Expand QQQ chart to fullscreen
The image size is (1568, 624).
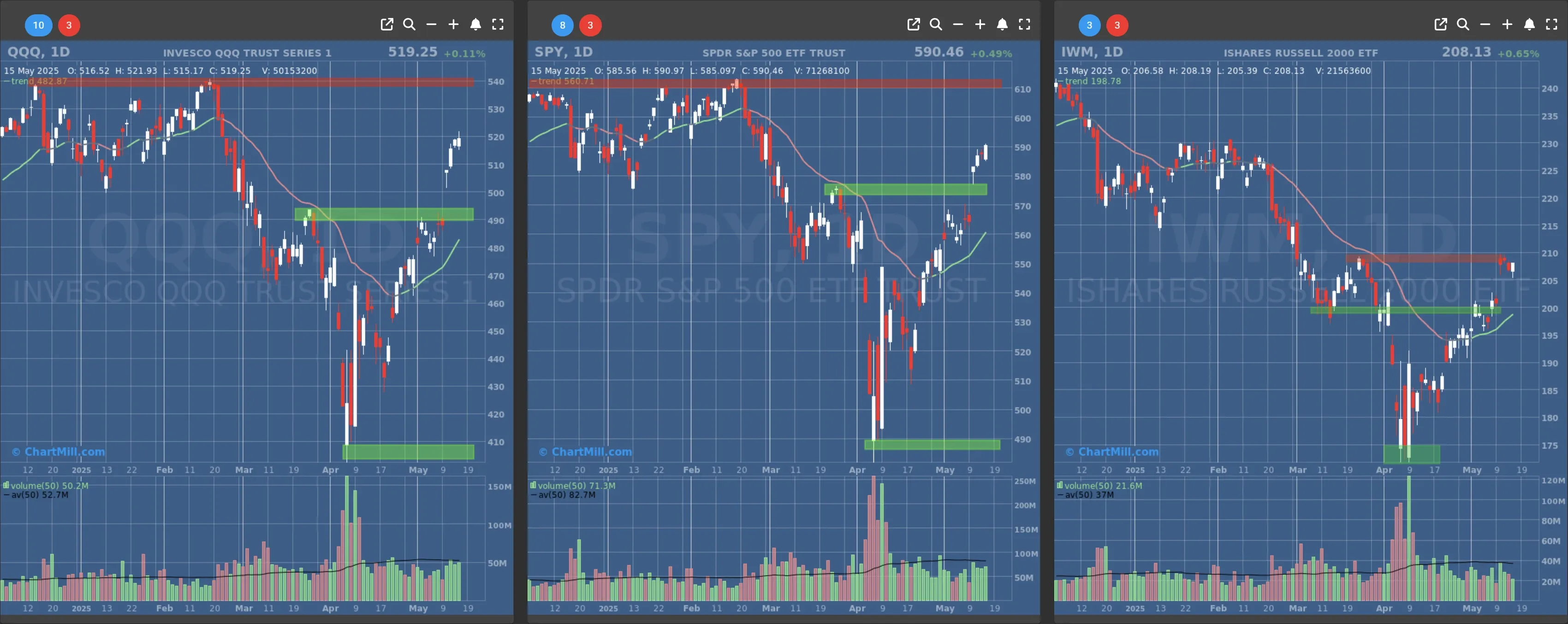tap(497, 24)
